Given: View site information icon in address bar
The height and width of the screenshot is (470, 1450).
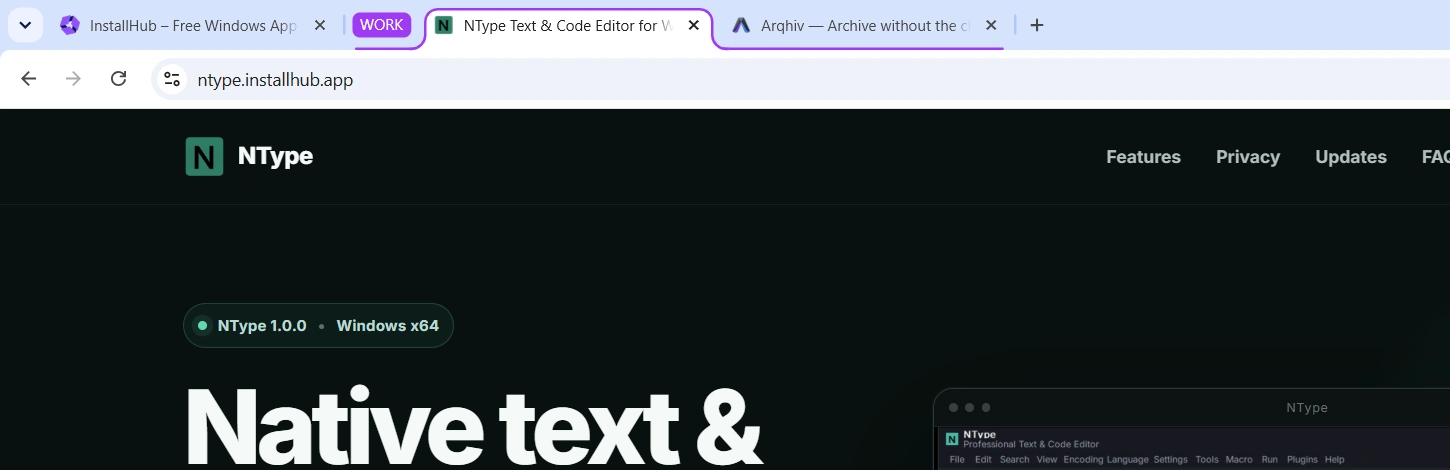Looking at the screenshot, I should click(172, 79).
